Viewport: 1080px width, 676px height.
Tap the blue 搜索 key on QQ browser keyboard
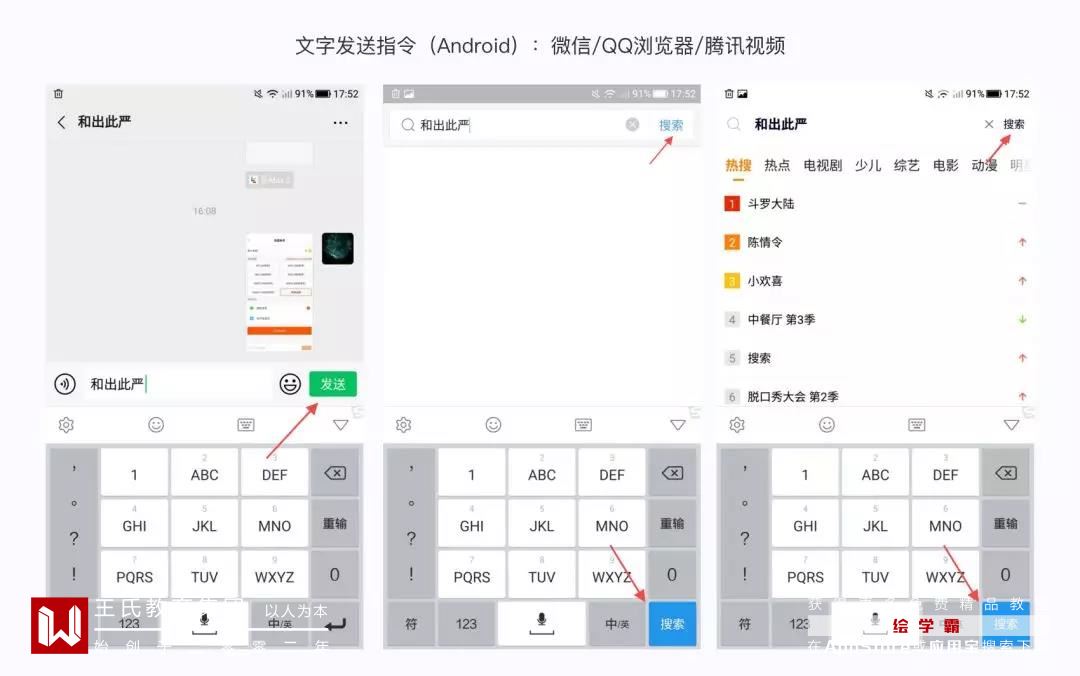pos(672,624)
